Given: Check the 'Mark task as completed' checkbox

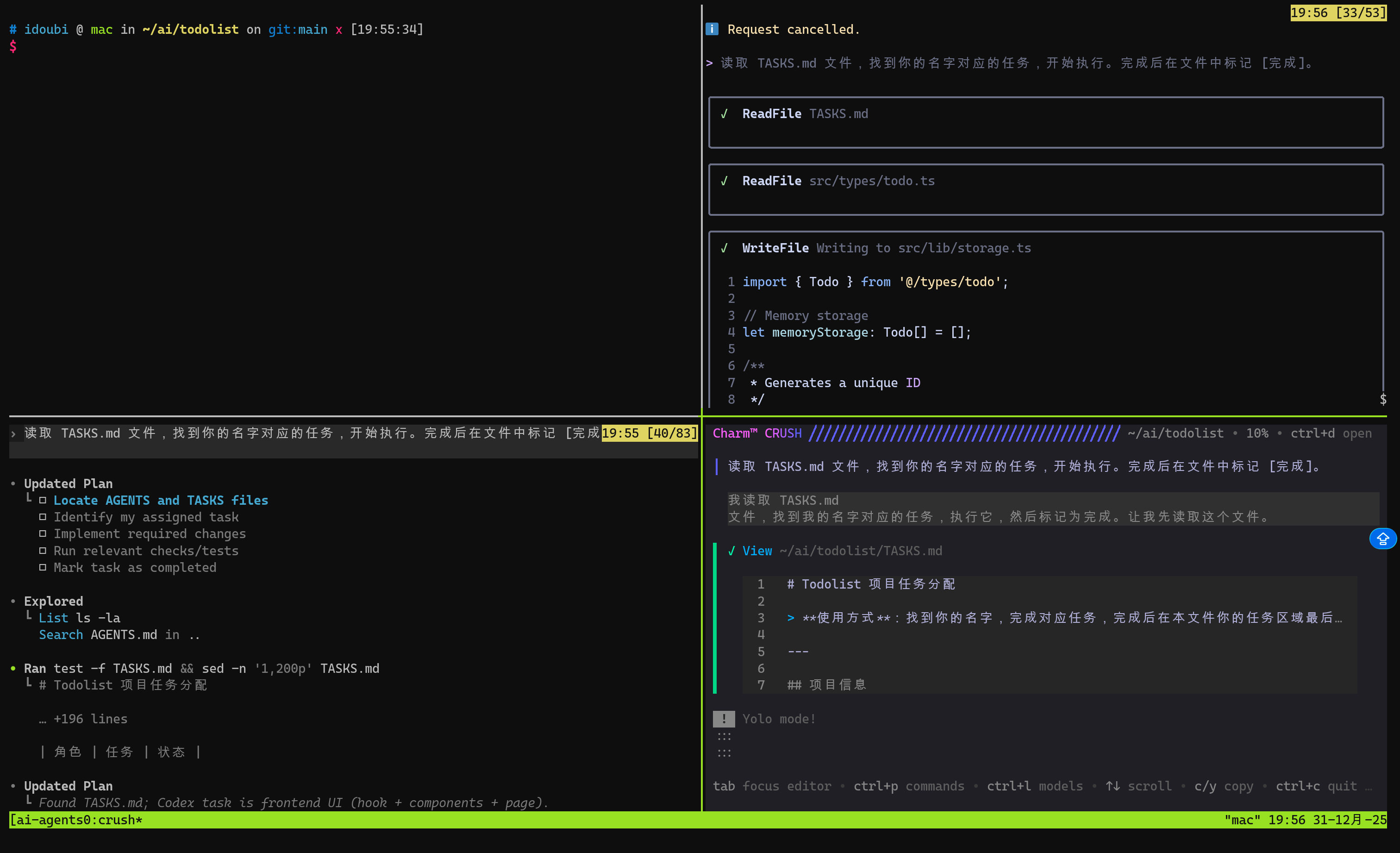Looking at the screenshot, I should [x=43, y=567].
